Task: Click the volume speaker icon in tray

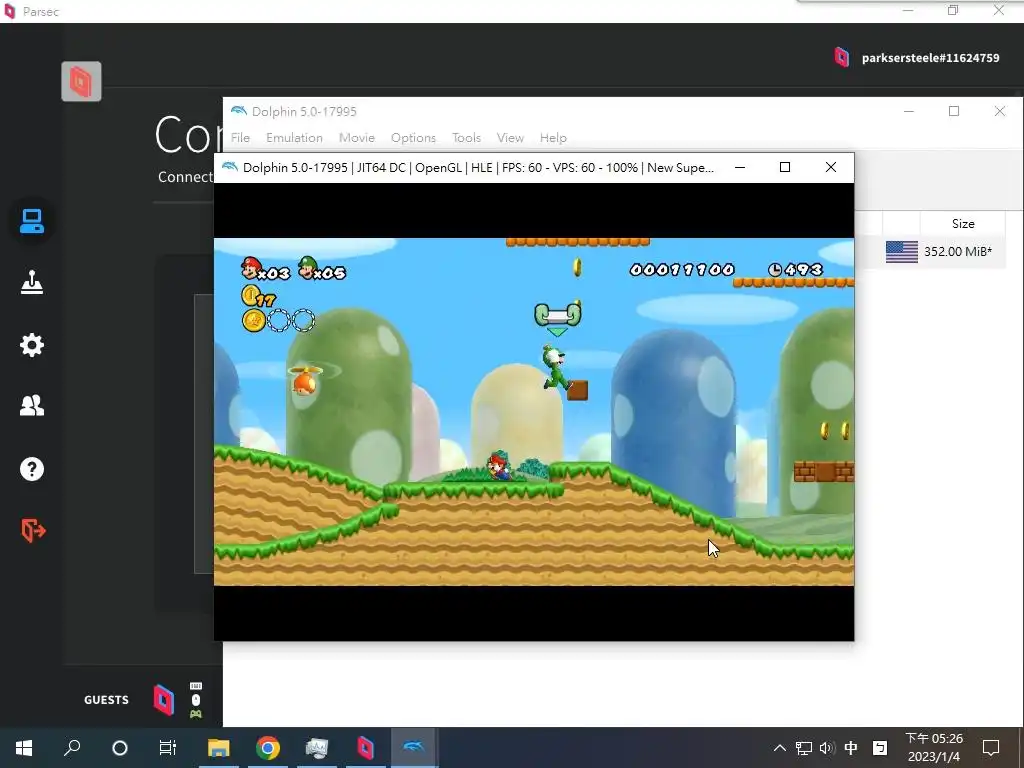Action: 827,748
